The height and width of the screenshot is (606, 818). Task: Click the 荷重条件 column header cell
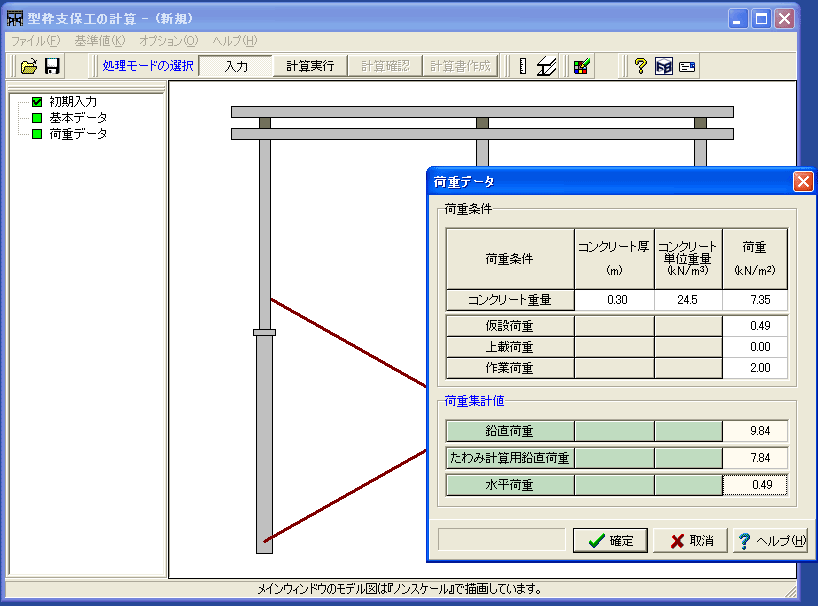tap(510, 259)
